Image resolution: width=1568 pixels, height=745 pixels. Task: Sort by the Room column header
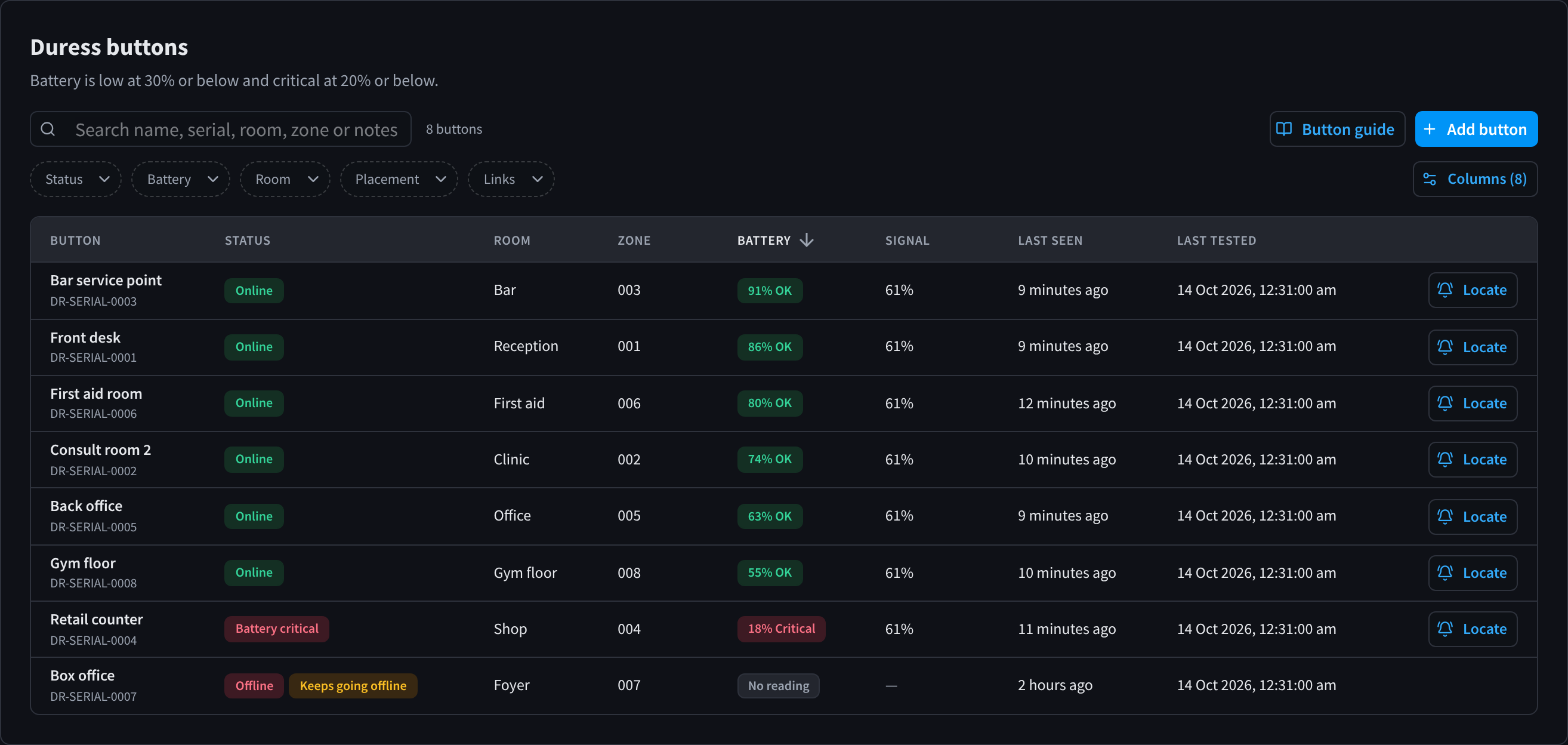512,241
